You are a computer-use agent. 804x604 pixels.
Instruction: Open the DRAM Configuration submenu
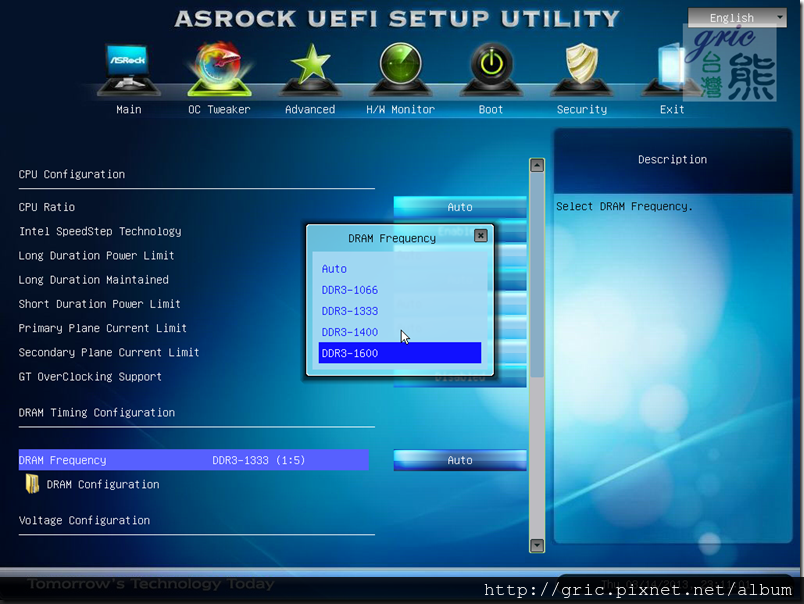point(103,485)
